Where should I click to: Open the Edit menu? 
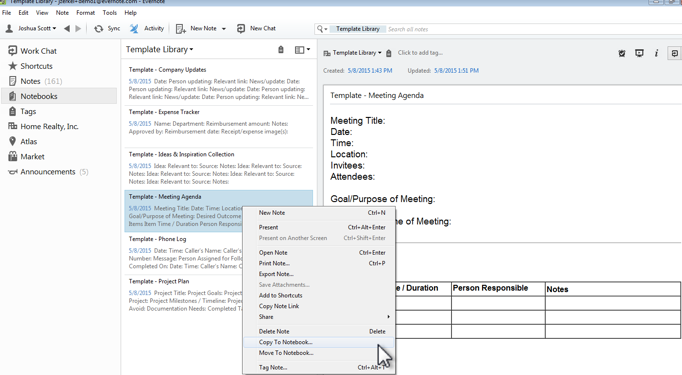(23, 13)
